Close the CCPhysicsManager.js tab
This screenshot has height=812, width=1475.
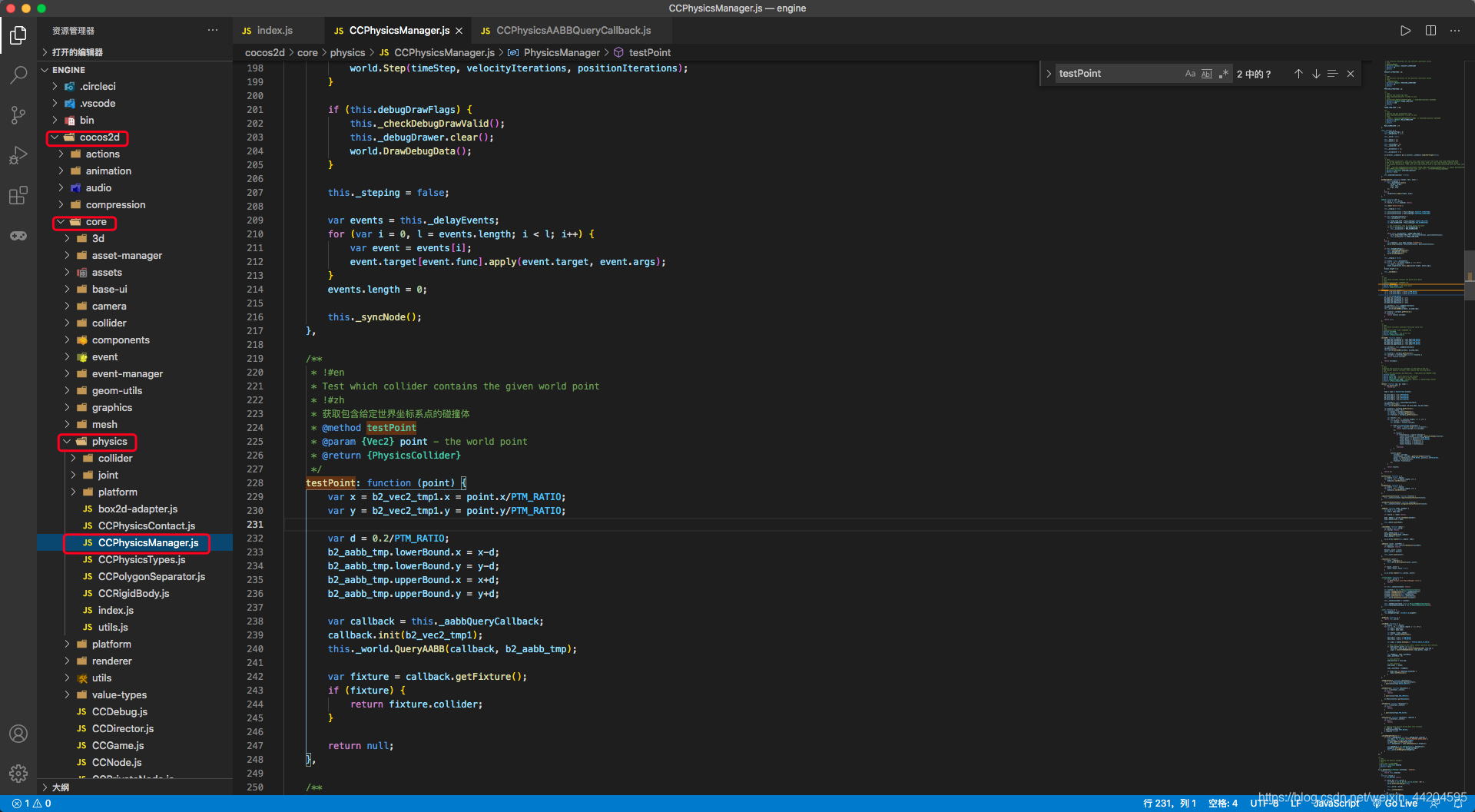[459, 31]
